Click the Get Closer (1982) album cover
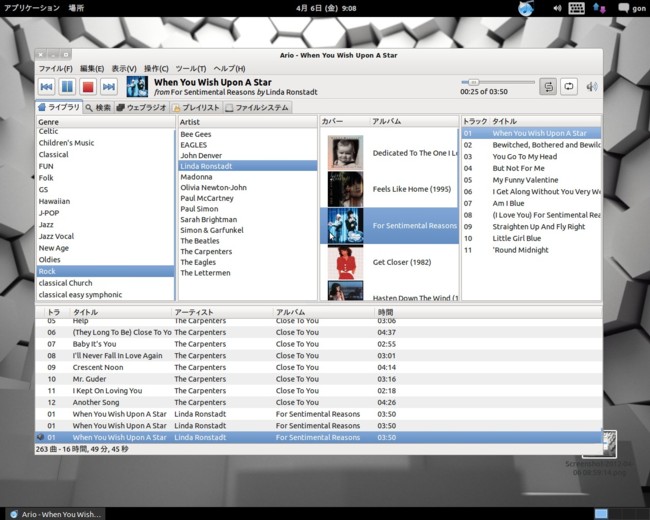 click(345, 262)
